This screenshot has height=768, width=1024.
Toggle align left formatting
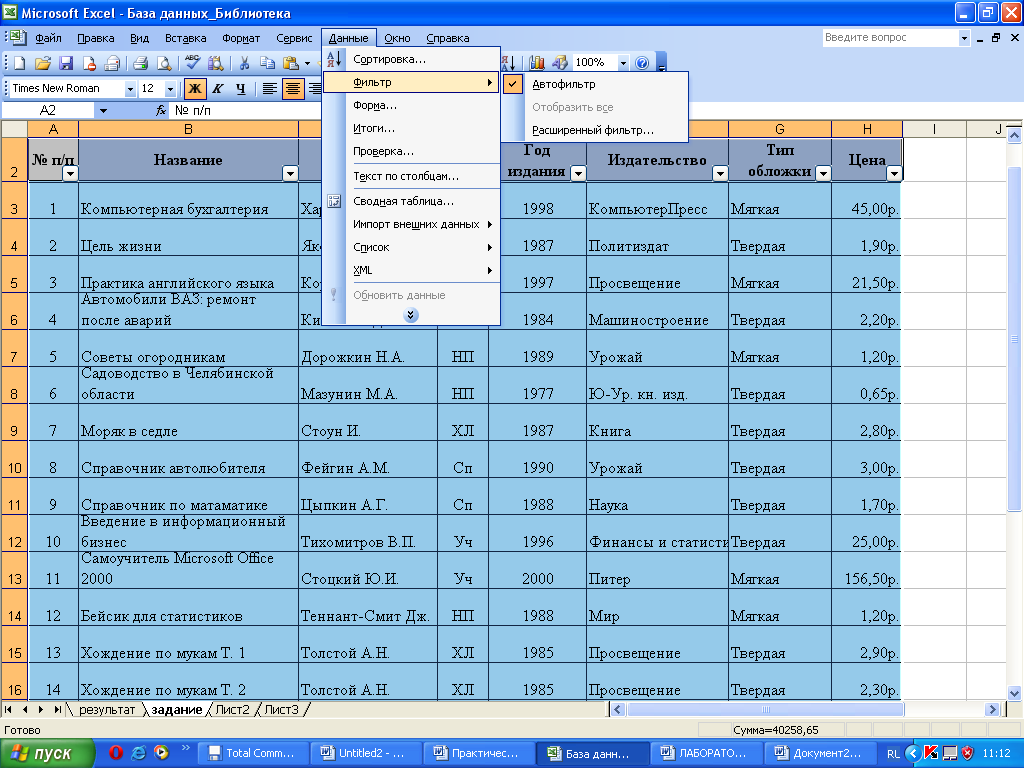click(269, 88)
